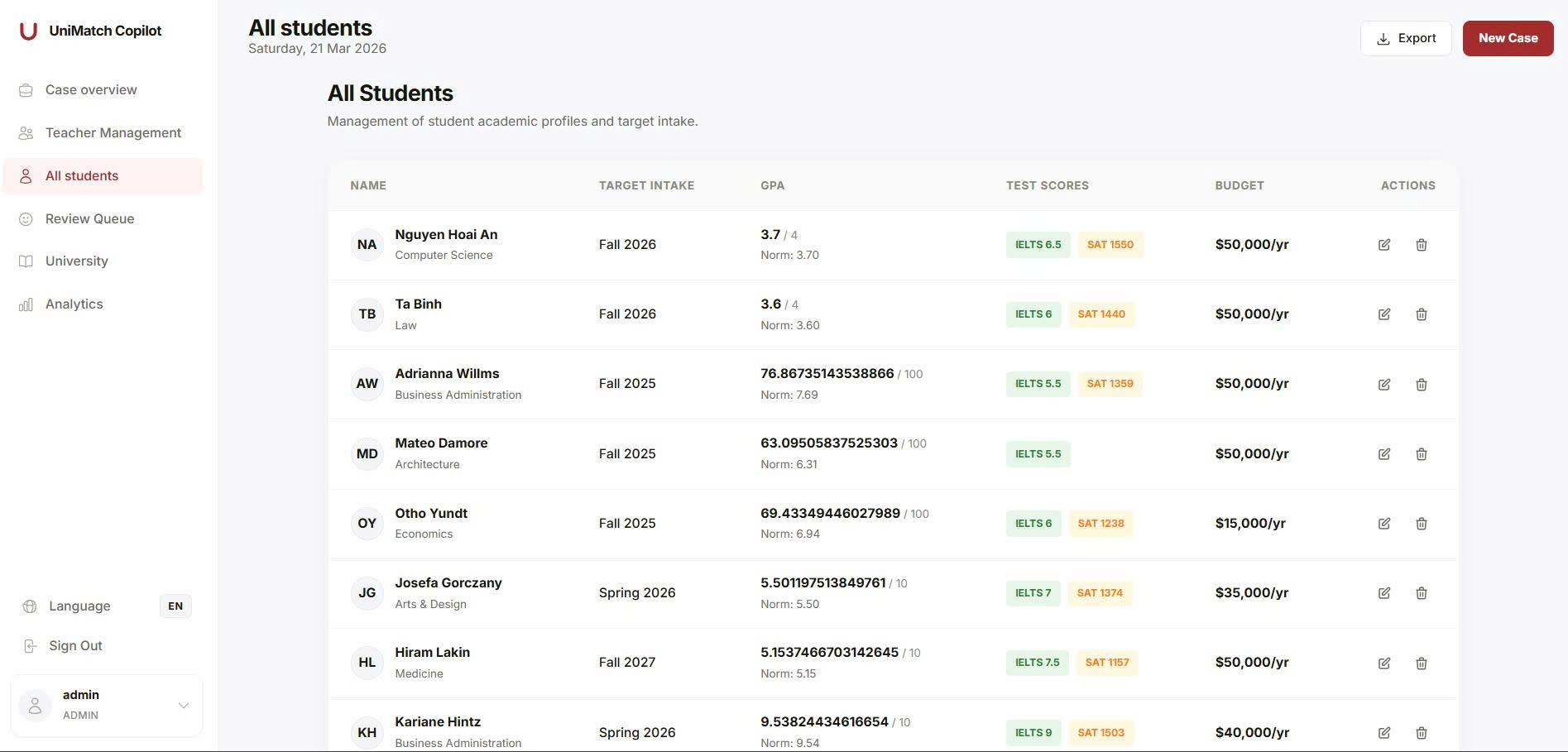Click the UniMatch Copilot logo icon
This screenshot has width=1568, height=752.
[x=28, y=31]
